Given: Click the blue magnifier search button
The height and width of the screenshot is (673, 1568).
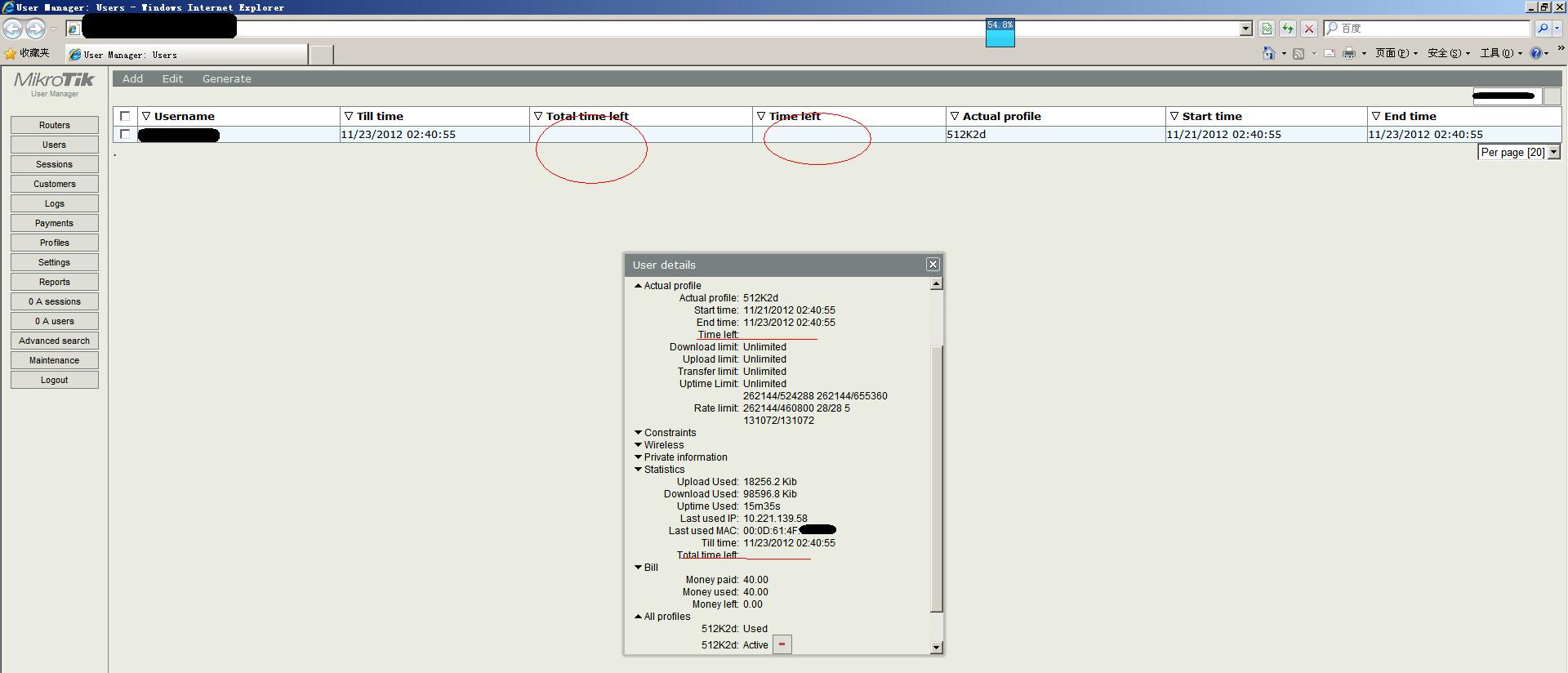Looking at the screenshot, I should pyautogui.click(x=1542, y=29).
